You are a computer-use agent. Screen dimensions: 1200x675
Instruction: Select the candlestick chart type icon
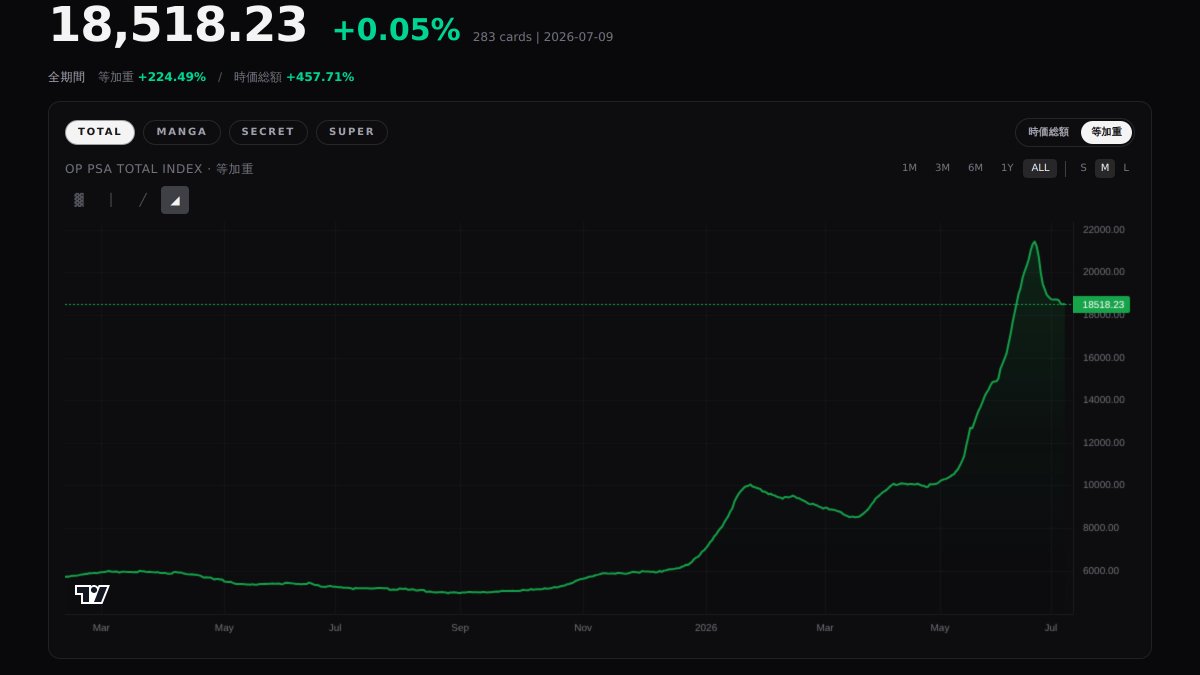click(79, 200)
